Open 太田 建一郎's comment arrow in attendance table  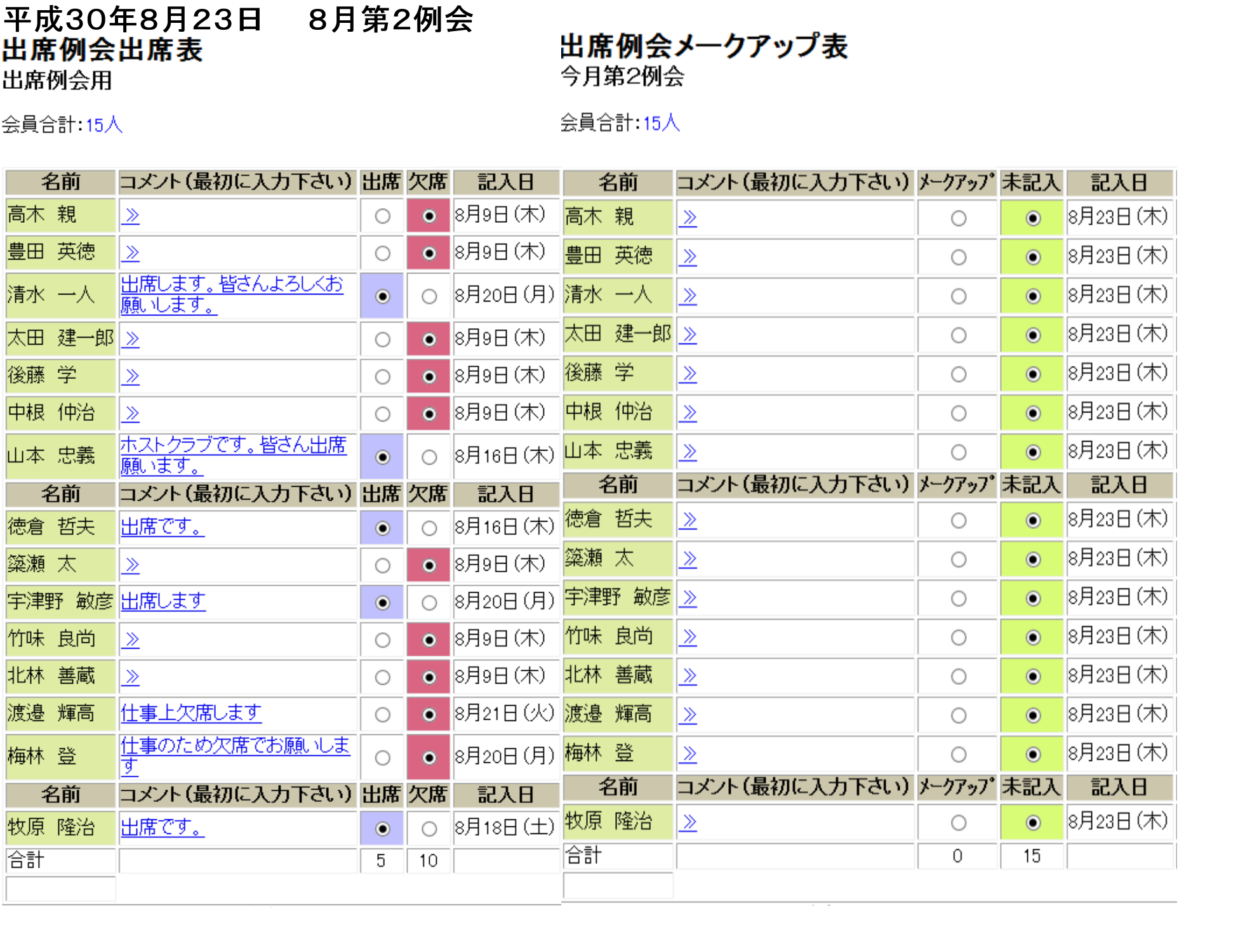click(131, 339)
